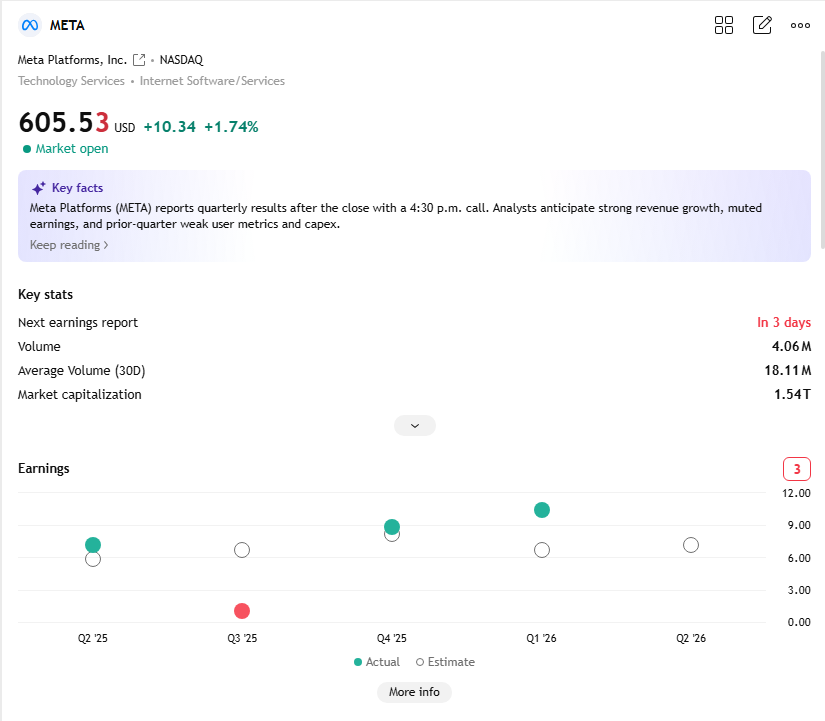Click the edit note pencil icon

tap(762, 25)
